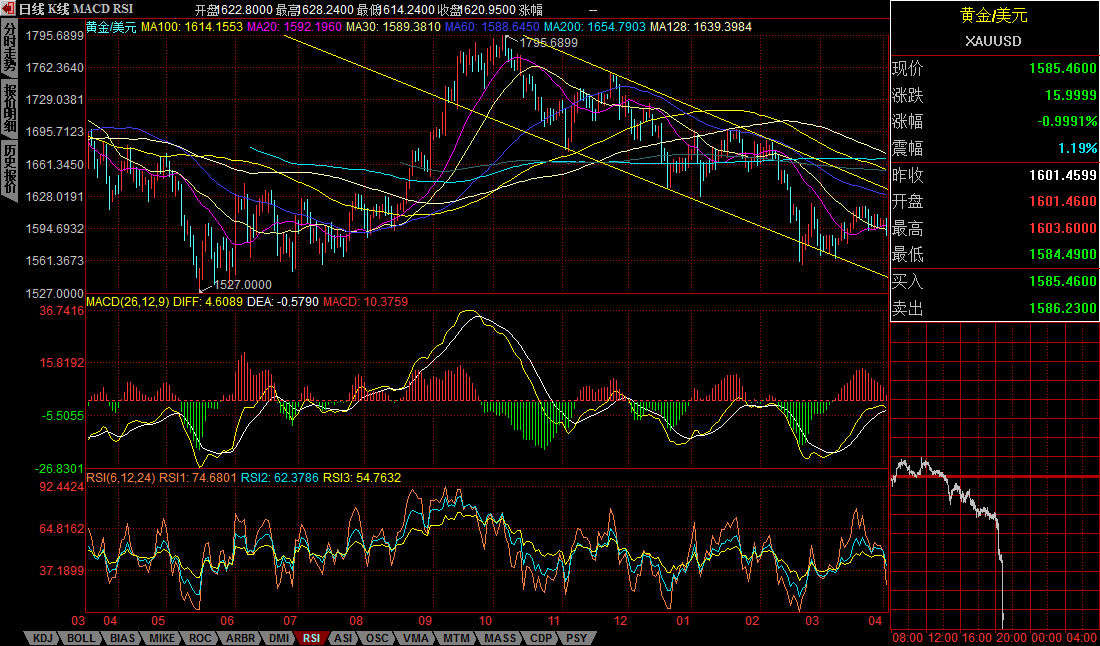Click the 最低 value 1584.4900
The height and width of the screenshot is (646, 1100).
point(1063,254)
